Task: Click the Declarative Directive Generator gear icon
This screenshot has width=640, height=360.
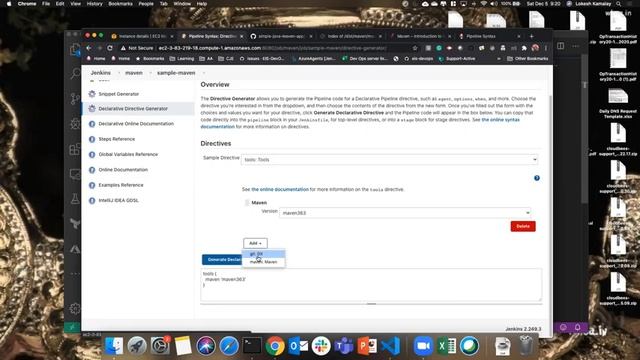Action: (x=92, y=109)
